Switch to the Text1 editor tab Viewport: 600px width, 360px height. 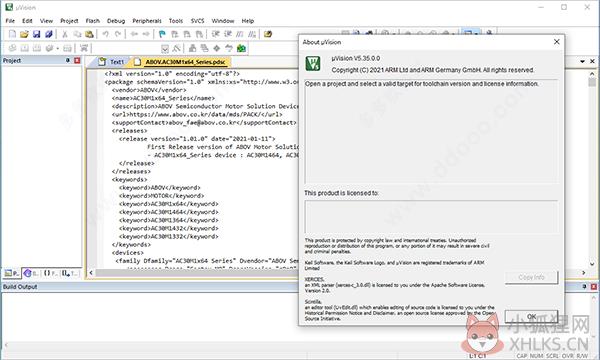pyautogui.click(x=111, y=62)
